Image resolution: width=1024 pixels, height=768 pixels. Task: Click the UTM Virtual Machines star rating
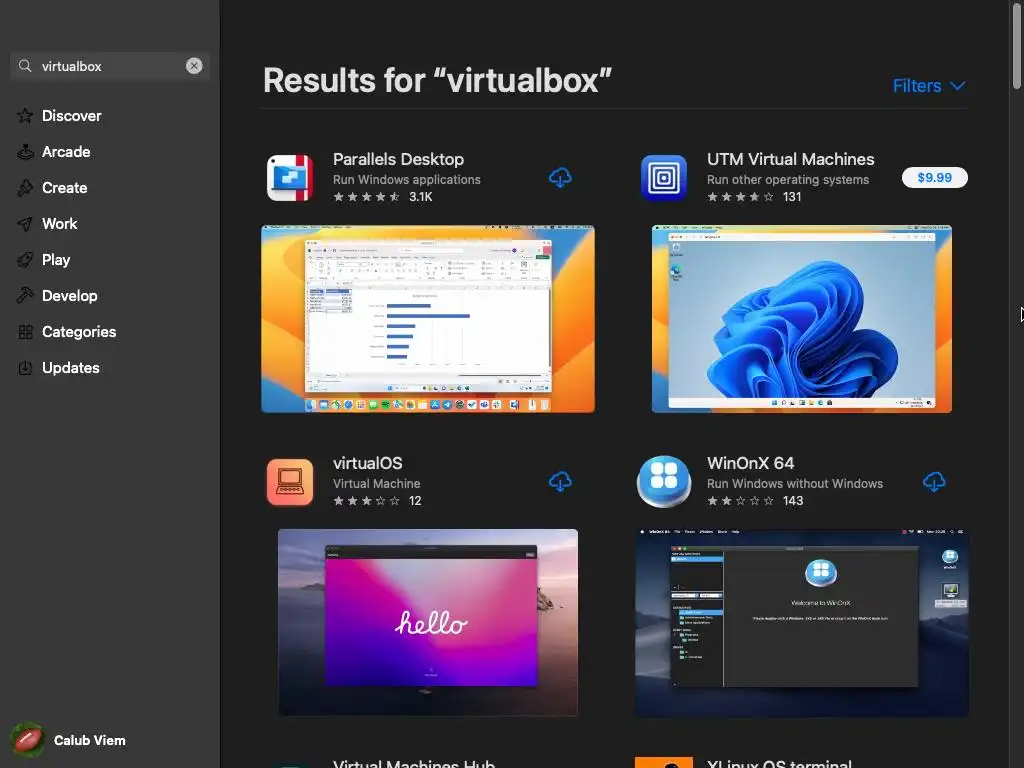(741, 197)
